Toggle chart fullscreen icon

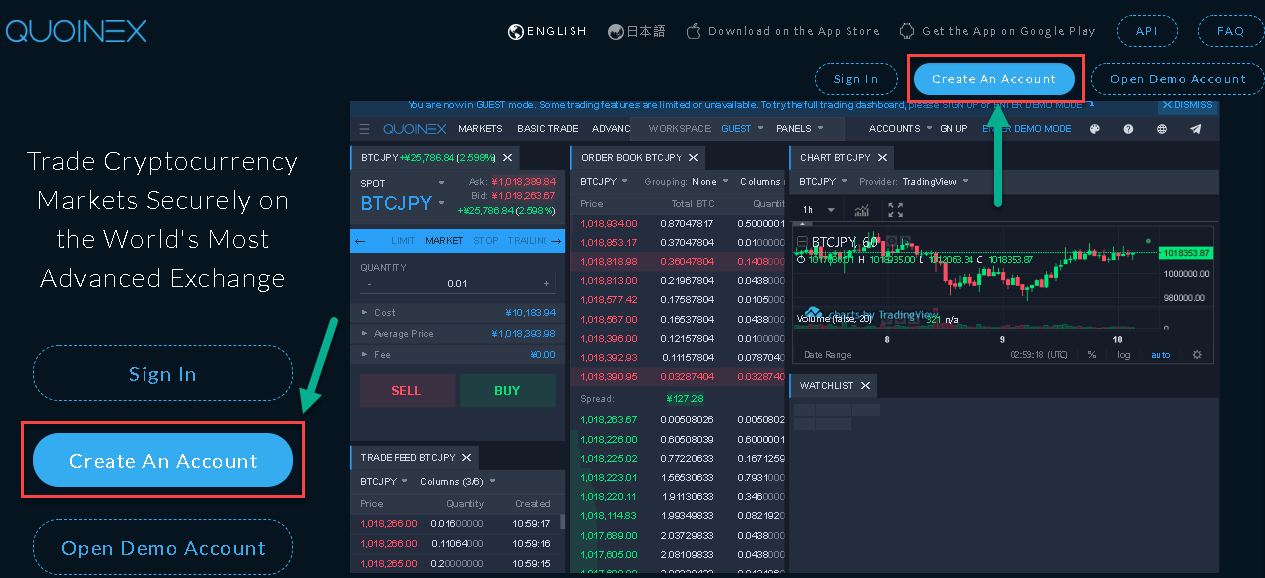coord(895,210)
